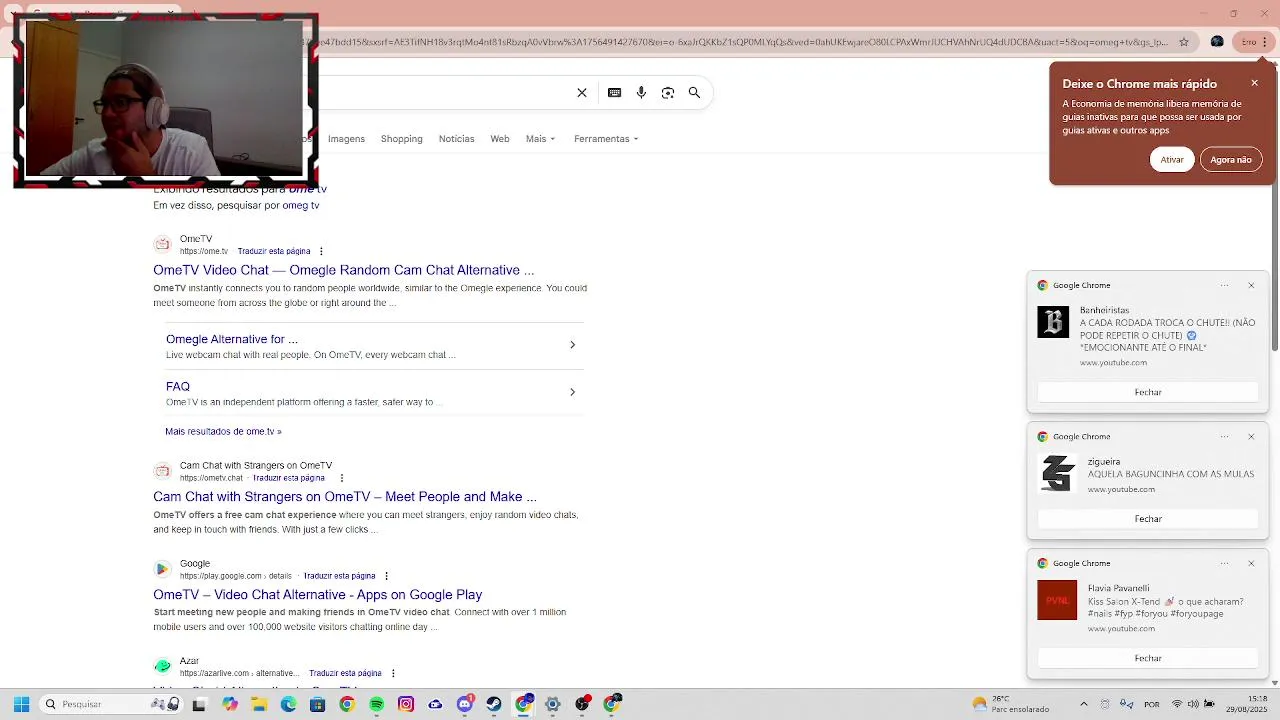Switch to the Notícias tab

pyautogui.click(x=456, y=139)
